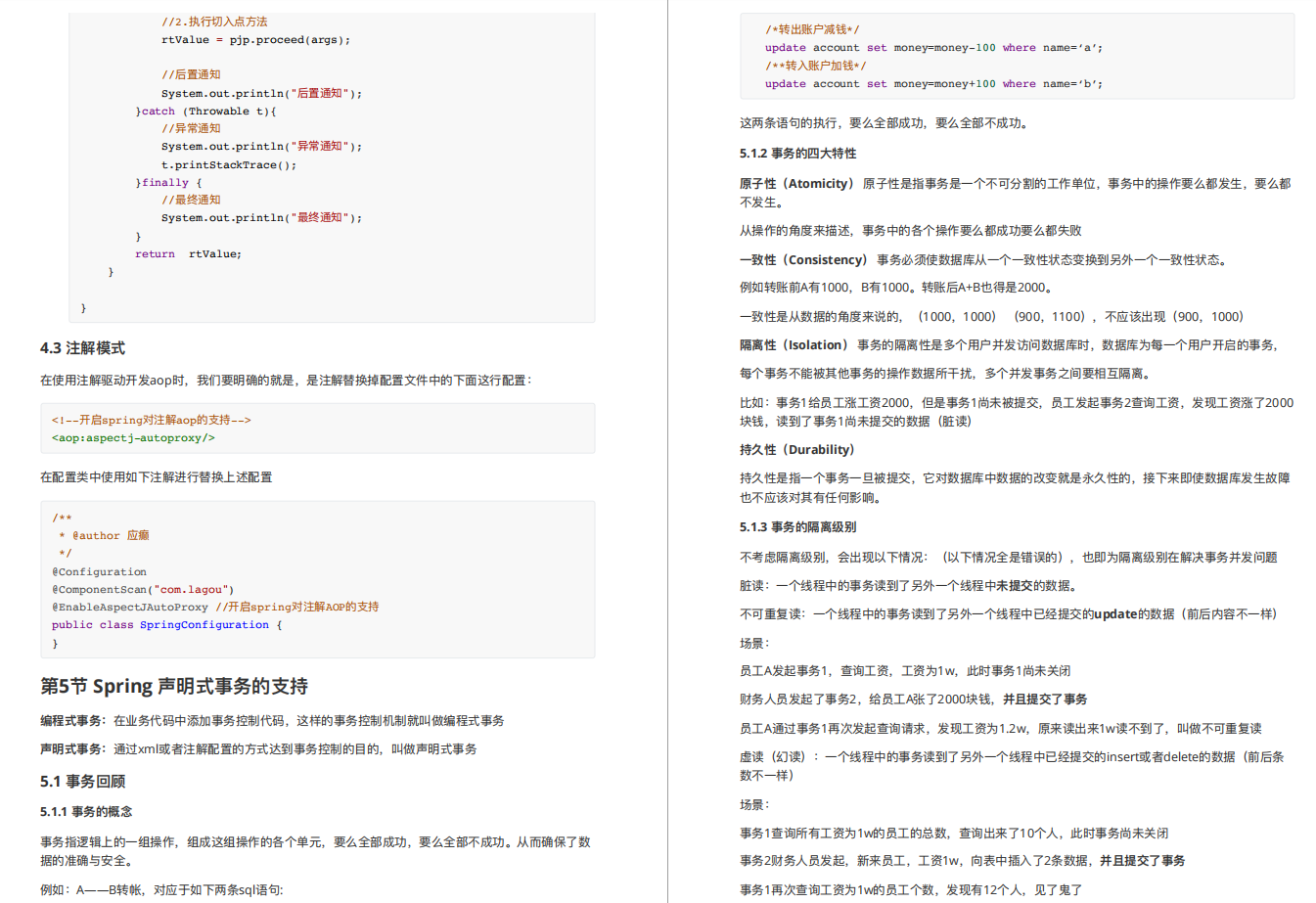Click the bold term "编程式事务:"

tap(72, 721)
